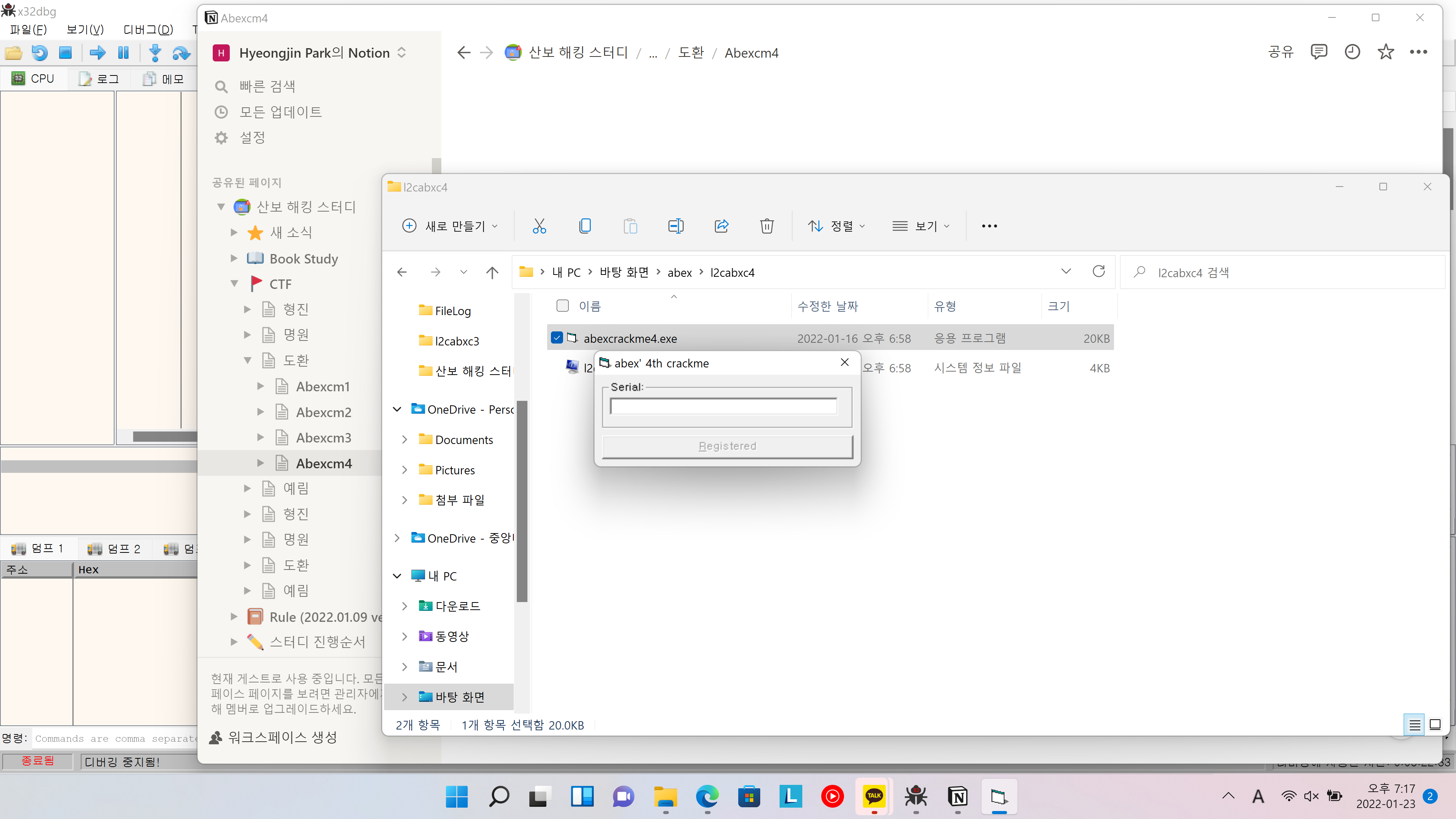Click 공유 share button in Notion

pos(1281,52)
